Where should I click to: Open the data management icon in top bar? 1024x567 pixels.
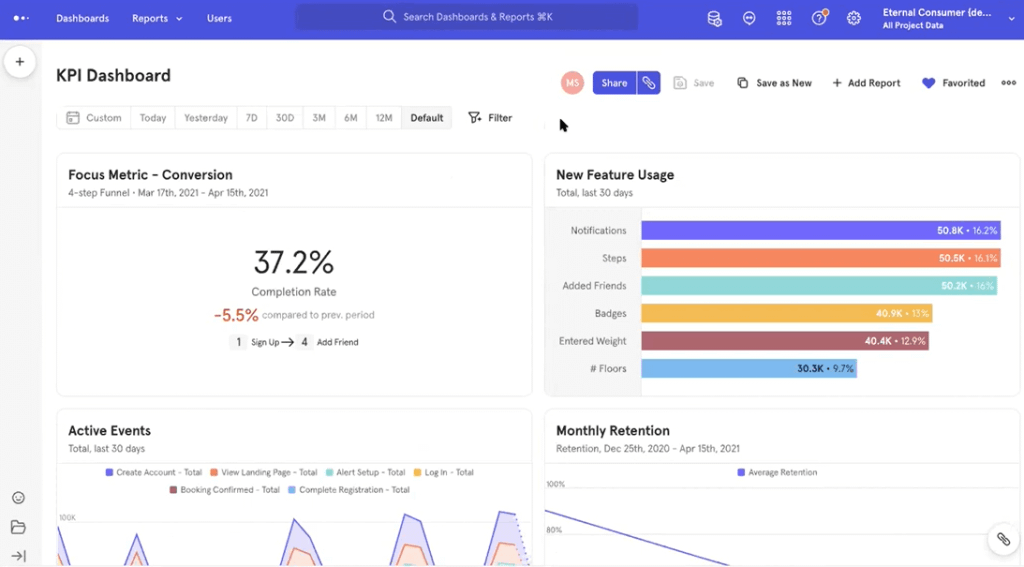point(714,18)
